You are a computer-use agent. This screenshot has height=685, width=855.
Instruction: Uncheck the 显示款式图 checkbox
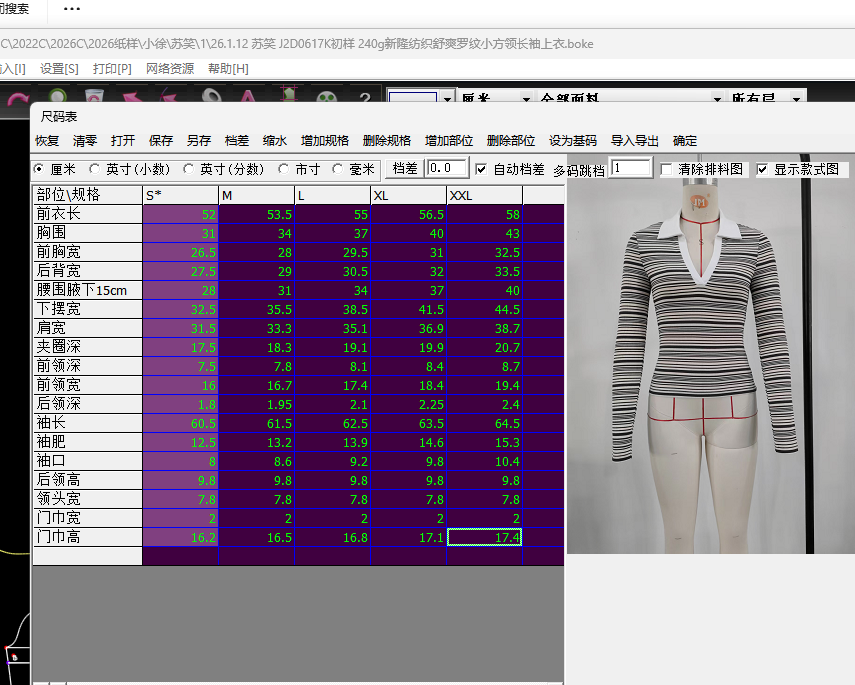(762, 169)
